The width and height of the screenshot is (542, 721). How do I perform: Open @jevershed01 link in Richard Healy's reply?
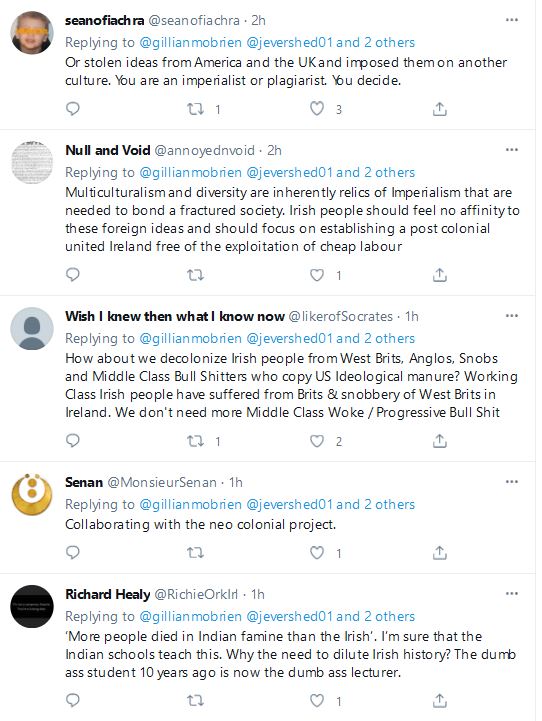click(x=290, y=616)
